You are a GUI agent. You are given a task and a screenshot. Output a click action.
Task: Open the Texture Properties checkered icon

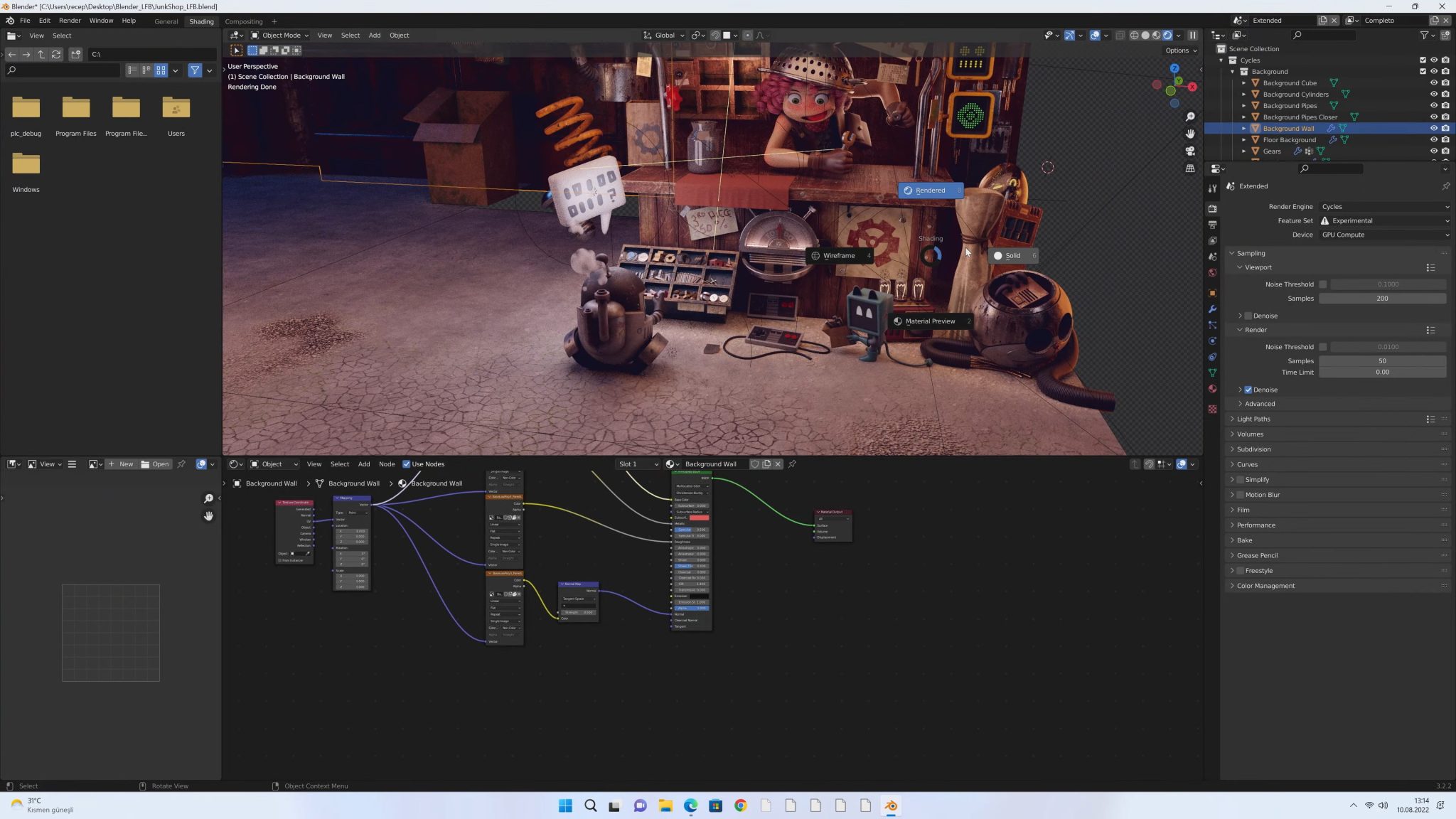pos(1212,409)
